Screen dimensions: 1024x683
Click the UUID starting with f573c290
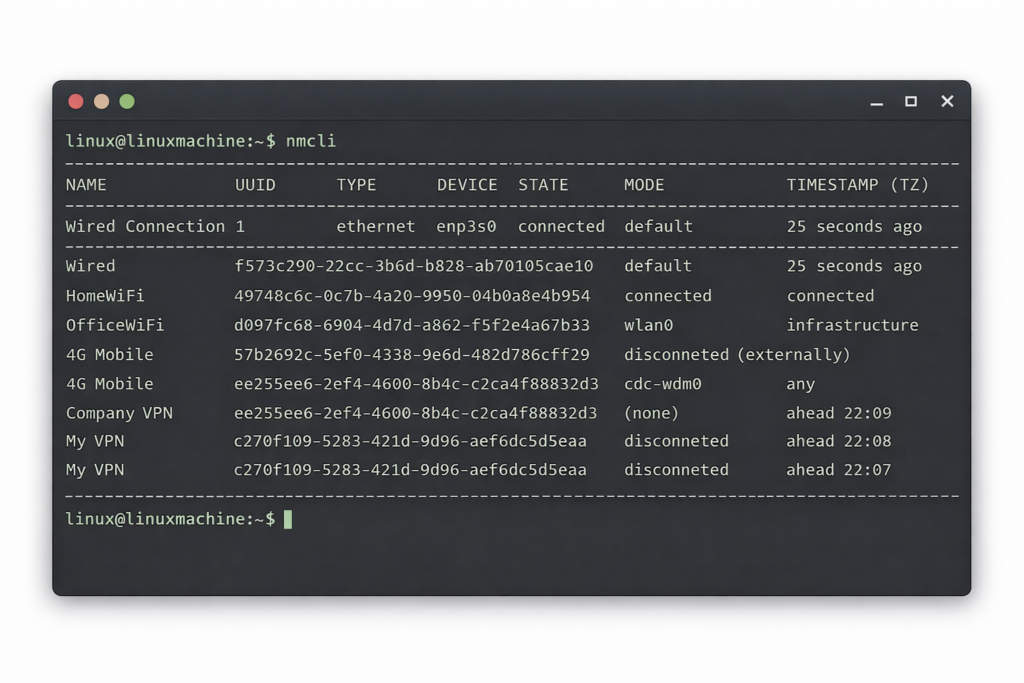click(413, 266)
